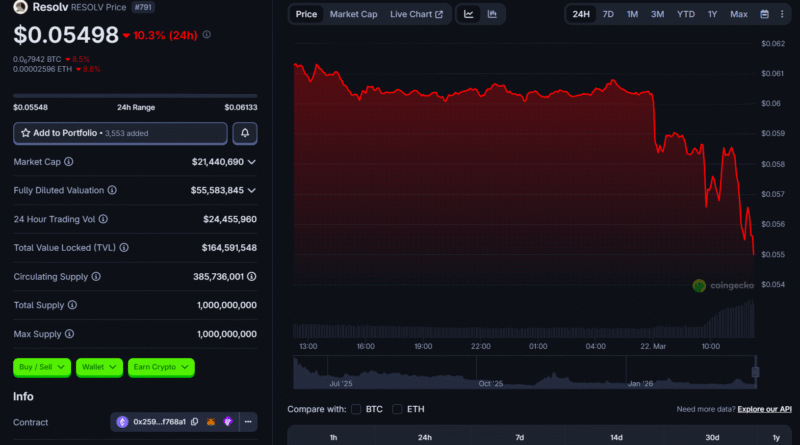This screenshot has width=800, height=445.
Task: Click the chart navigator right handle
Action: [756, 372]
